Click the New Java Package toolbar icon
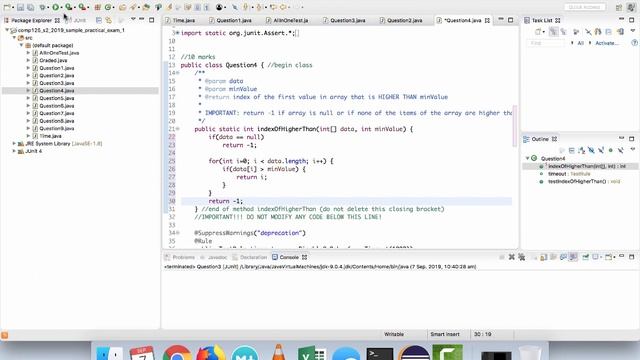 97,7
